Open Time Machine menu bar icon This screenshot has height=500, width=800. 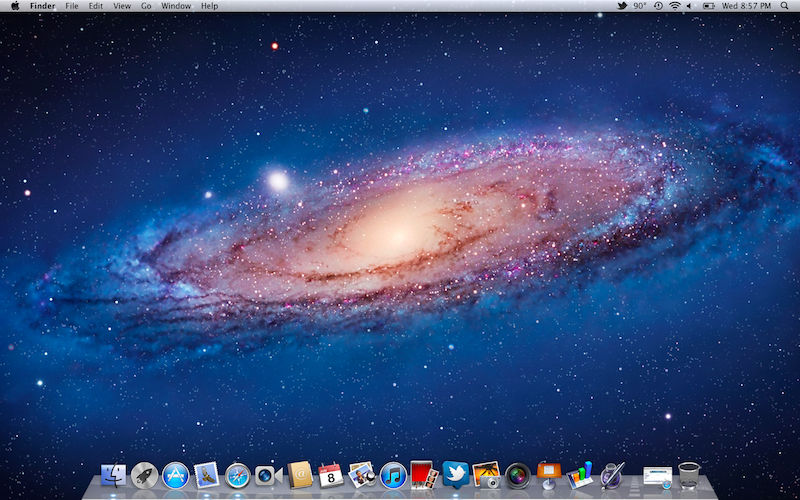click(x=658, y=6)
